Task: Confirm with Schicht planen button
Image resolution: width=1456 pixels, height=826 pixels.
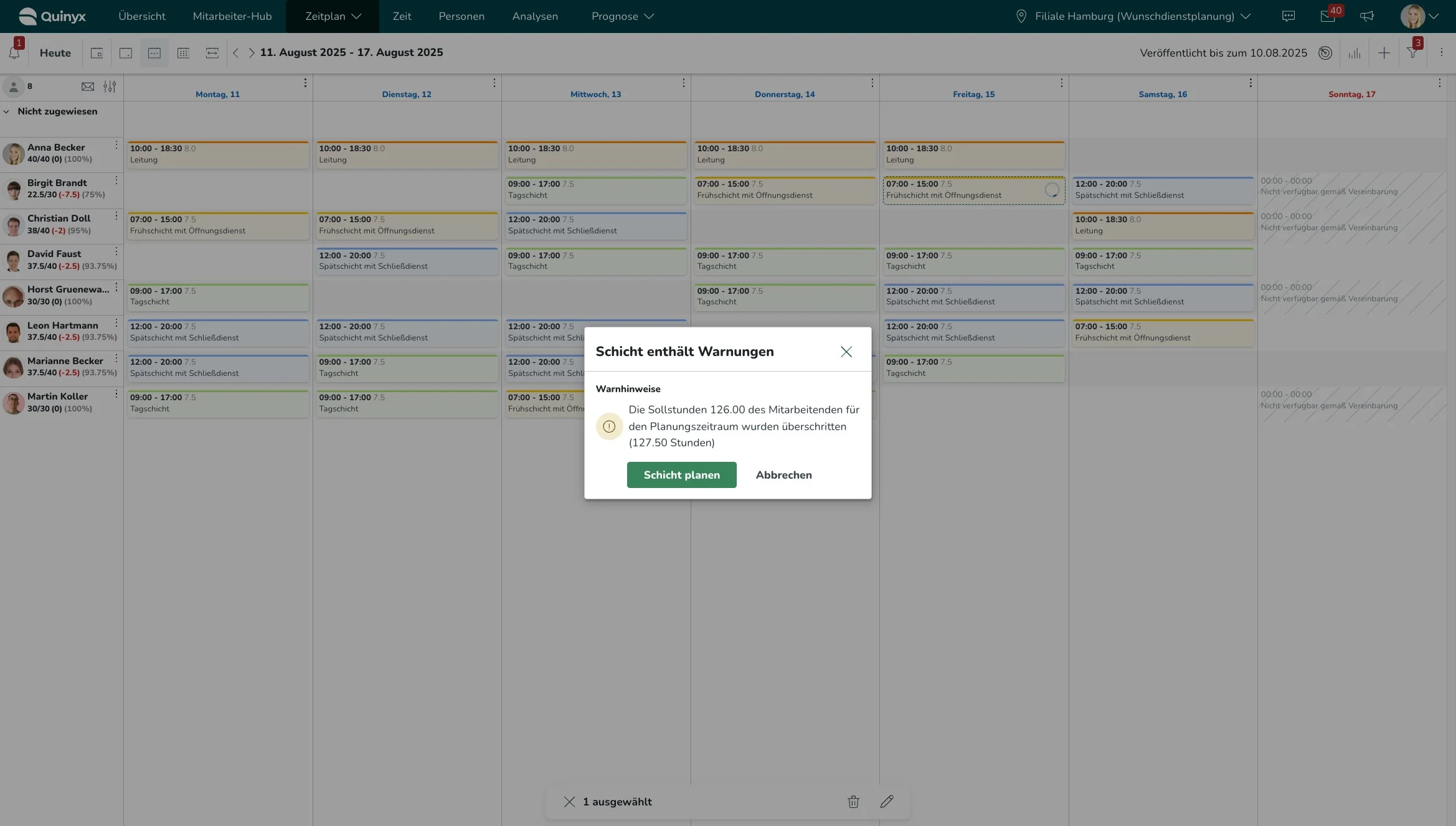Action: click(x=681, y=475)
